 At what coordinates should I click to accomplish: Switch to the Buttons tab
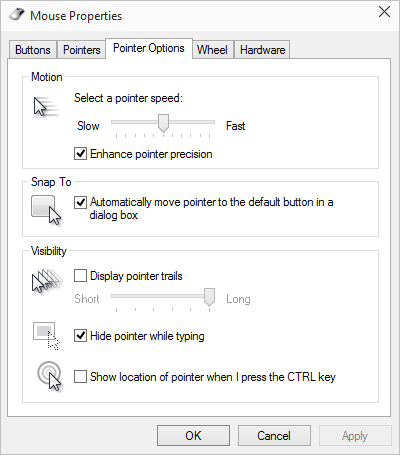(33, 50)
